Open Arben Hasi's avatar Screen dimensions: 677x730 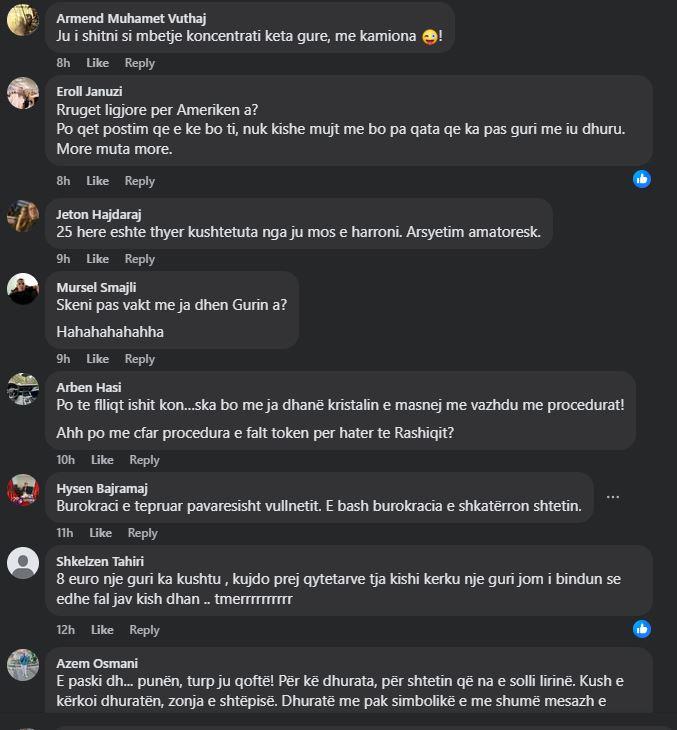pos(23,389)
